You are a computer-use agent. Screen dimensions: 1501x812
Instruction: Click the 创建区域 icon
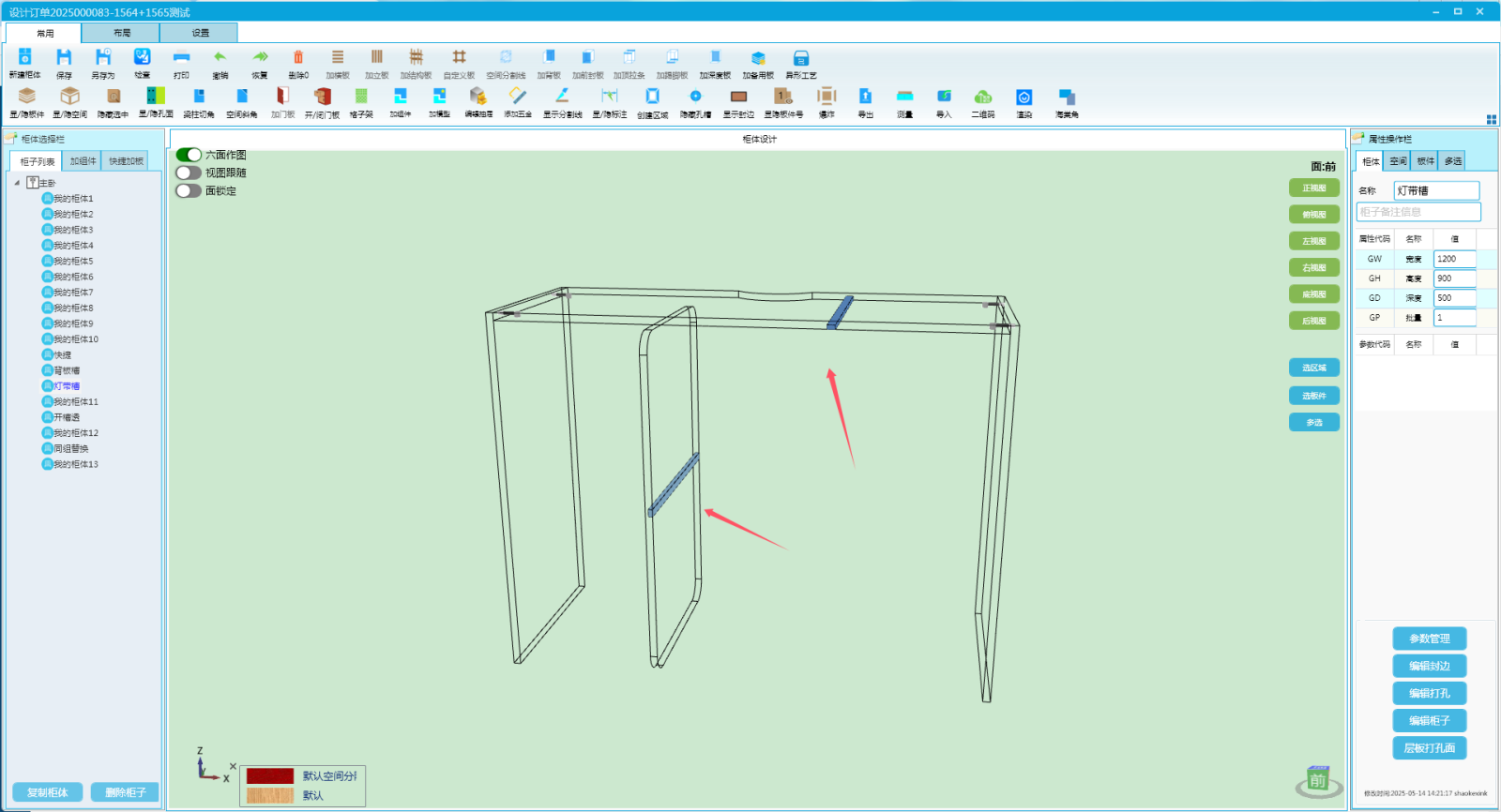coord(653,97)
